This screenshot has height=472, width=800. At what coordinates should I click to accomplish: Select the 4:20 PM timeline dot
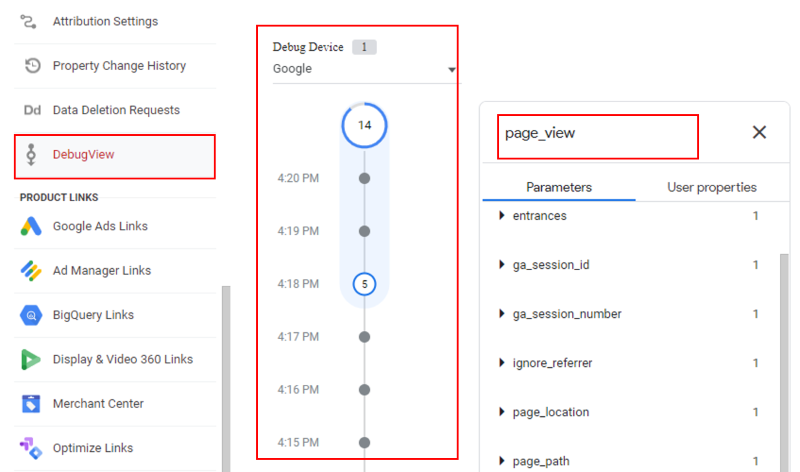pyautogui.click(x=364, y=179)
